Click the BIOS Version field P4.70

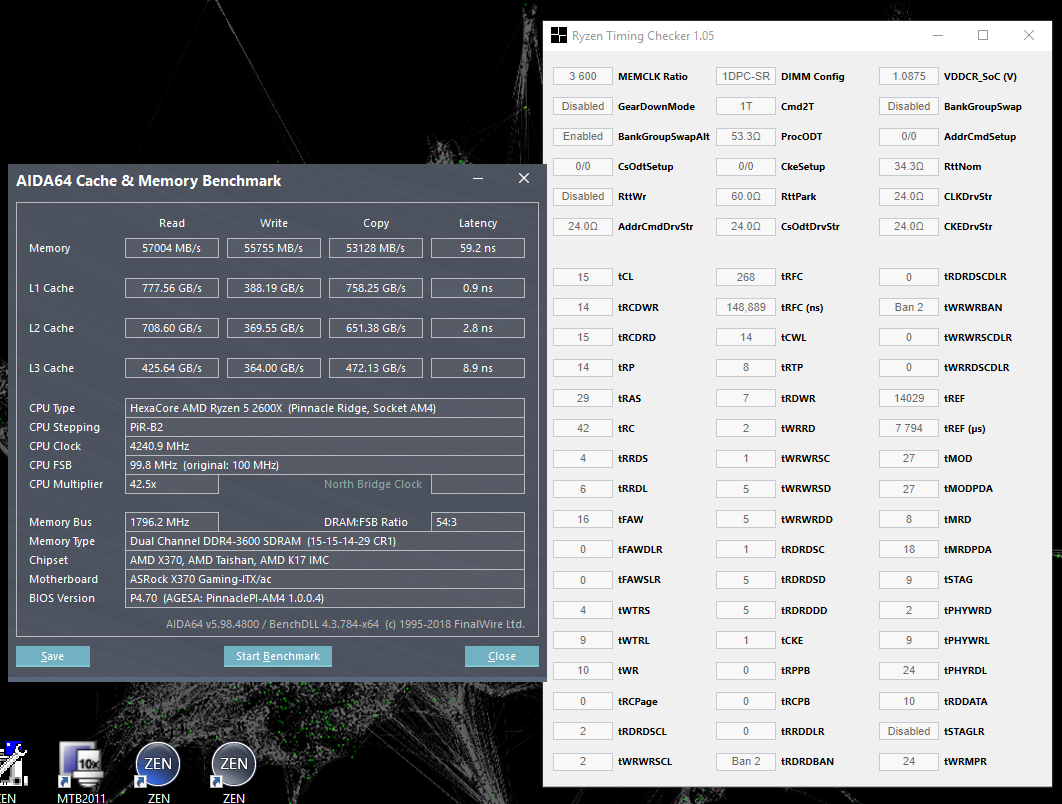pos(324,597)
